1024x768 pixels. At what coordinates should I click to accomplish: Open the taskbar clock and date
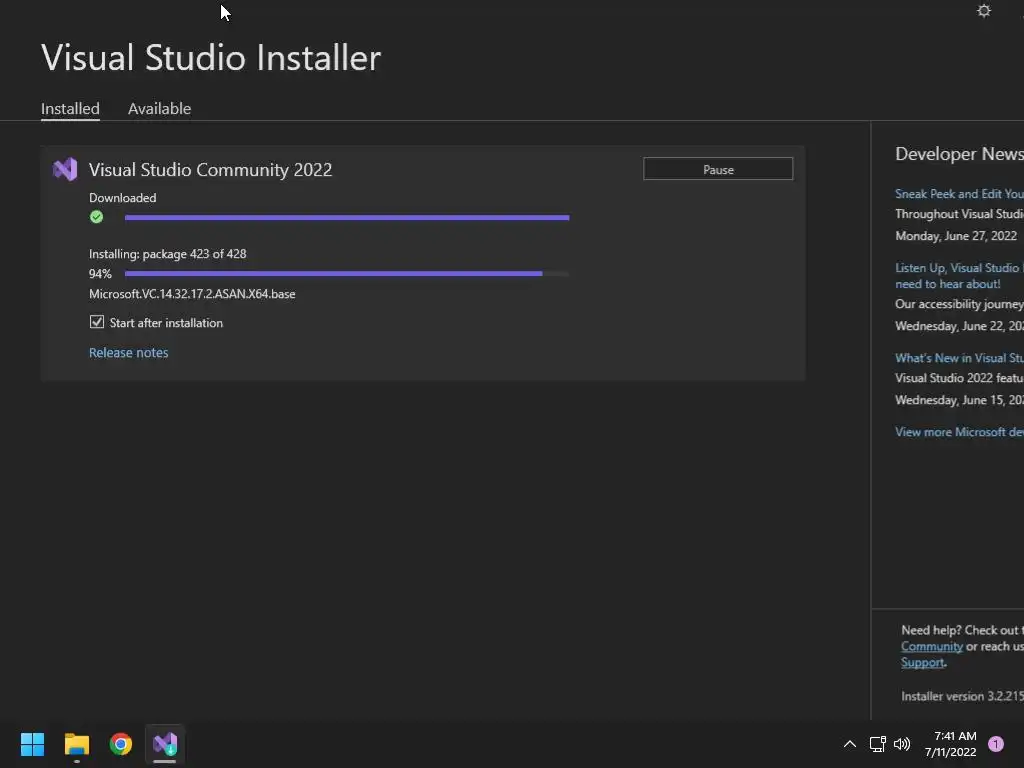(x=950, y=744)
